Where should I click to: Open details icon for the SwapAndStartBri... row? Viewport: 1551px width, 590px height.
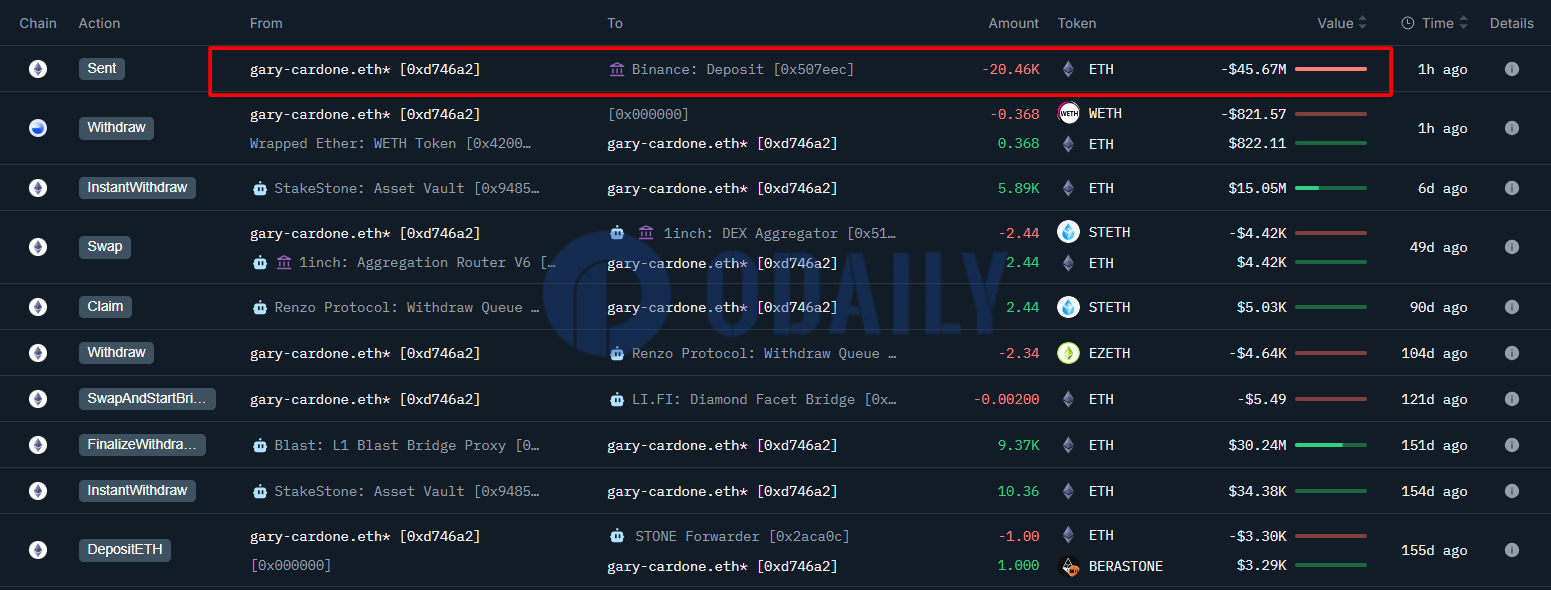(x=1511, y=399)
